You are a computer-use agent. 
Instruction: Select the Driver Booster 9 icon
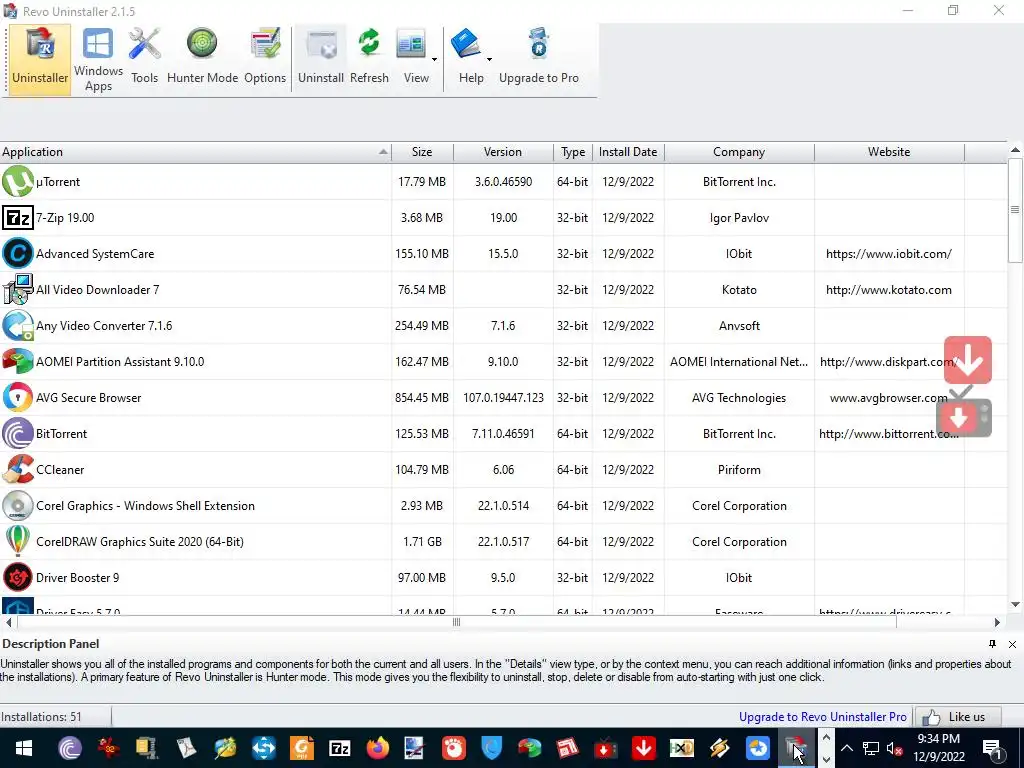[18, 577]
